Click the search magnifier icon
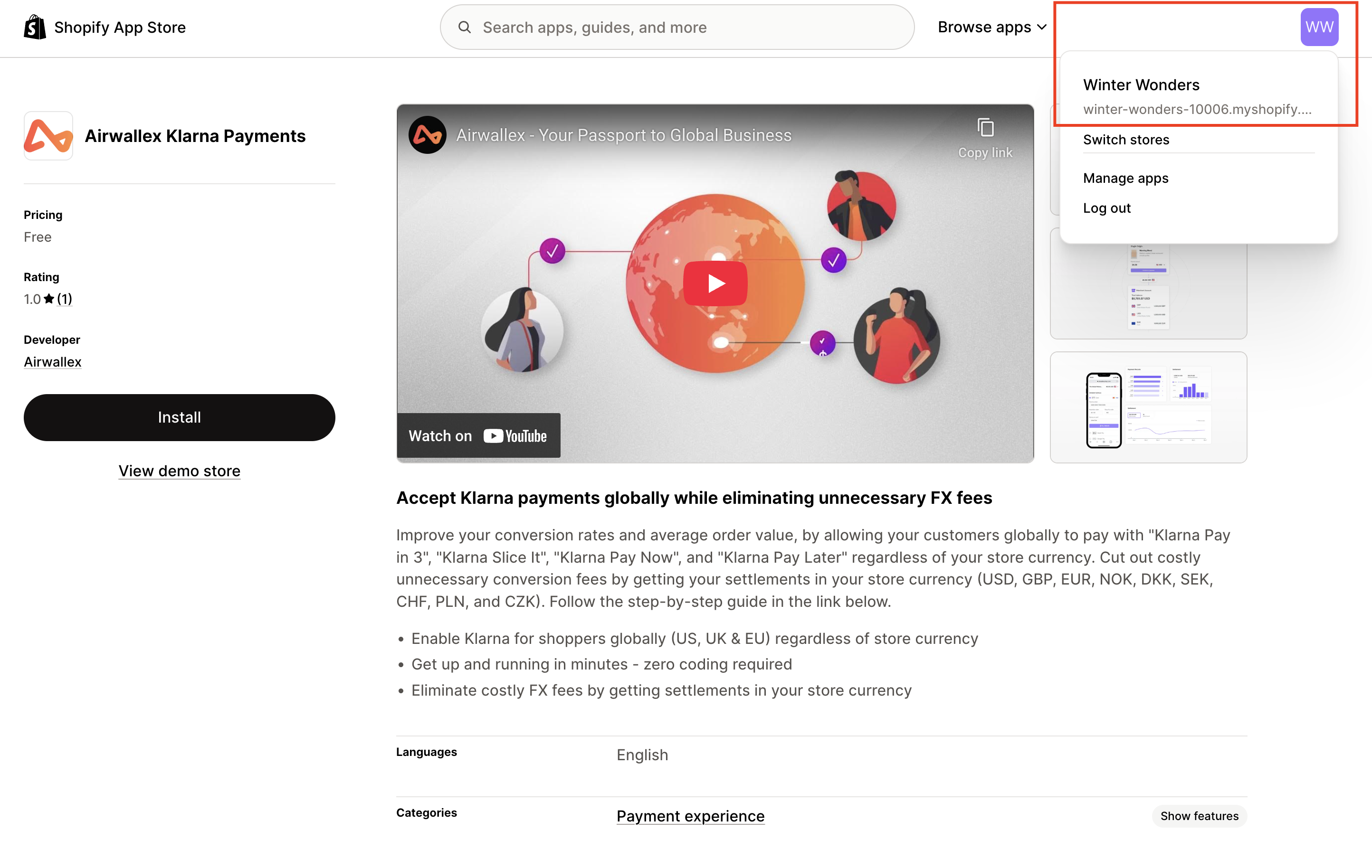The height and width of the screenshot is (868, 1372). pos(464,27)
